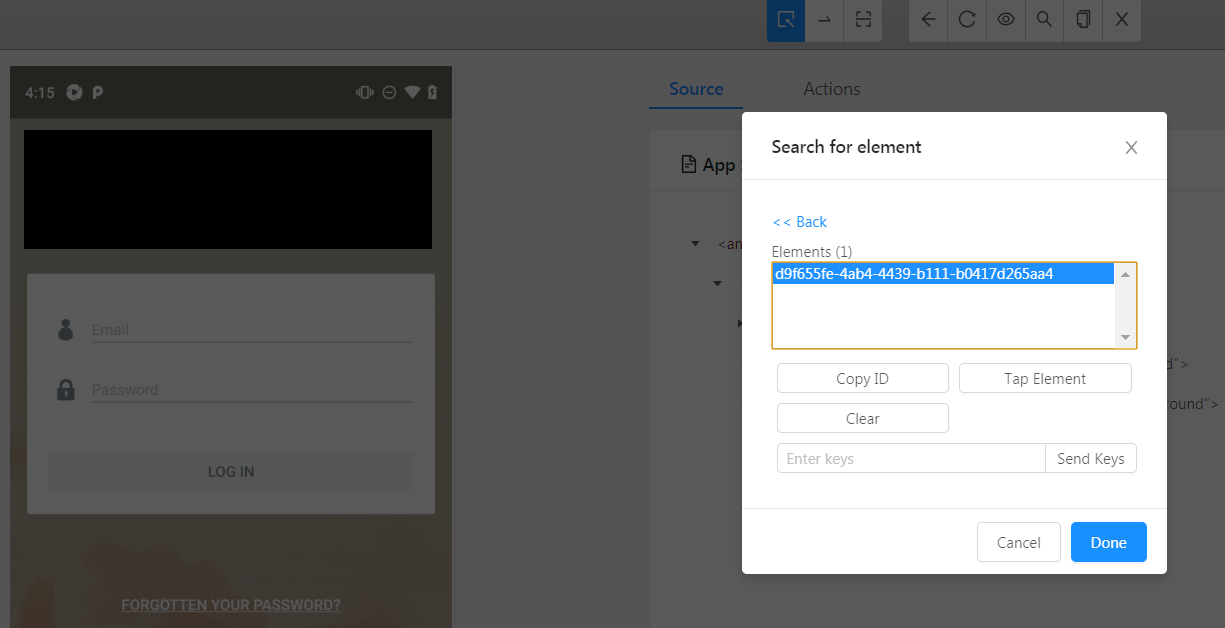Screen dimensions: 1225x628
Task: Collapse the second-level tree node arrow
Action: [x=717, y=284]
